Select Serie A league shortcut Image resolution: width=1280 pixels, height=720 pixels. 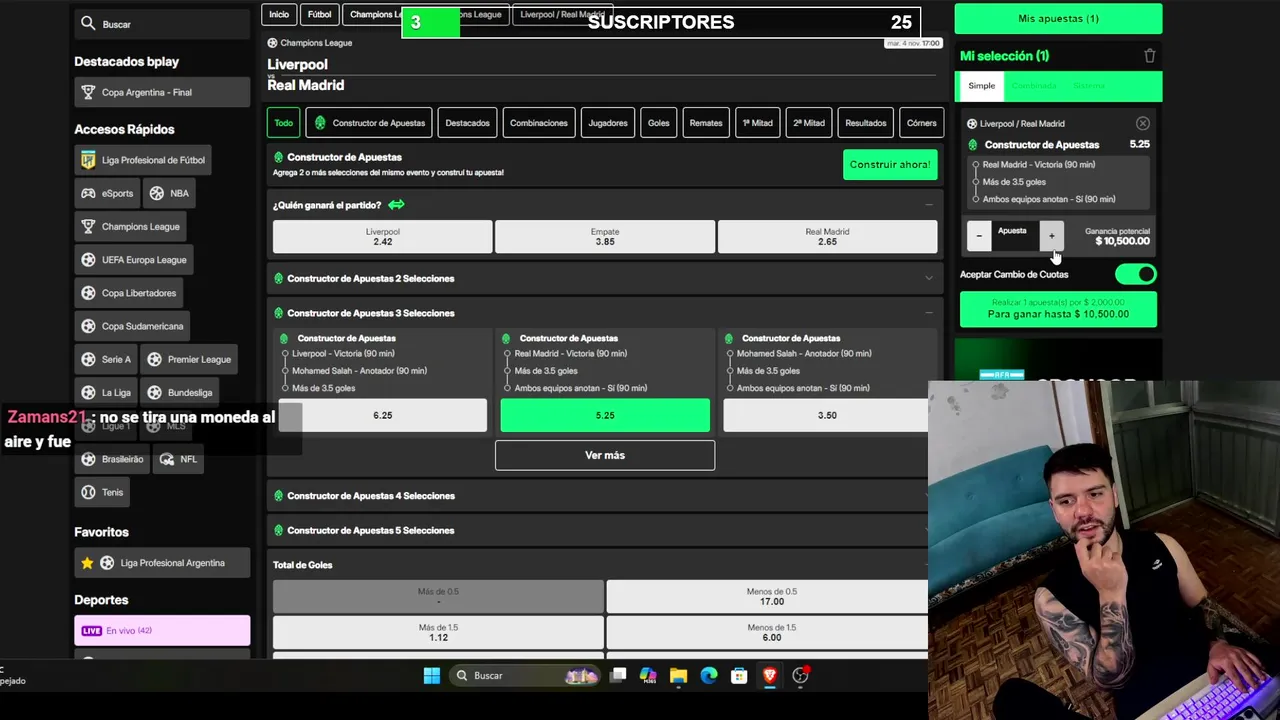coord(105,359)
